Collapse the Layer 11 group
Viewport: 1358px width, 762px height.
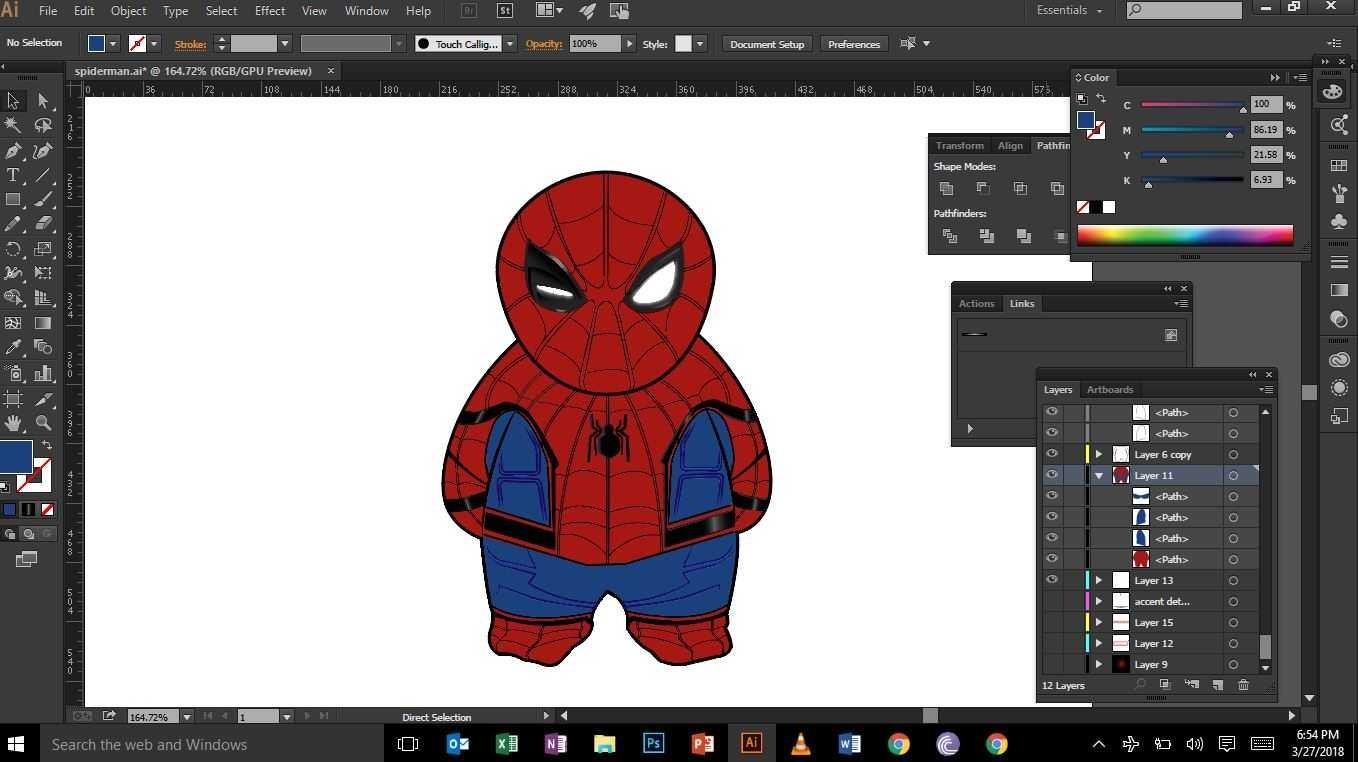1099,475
